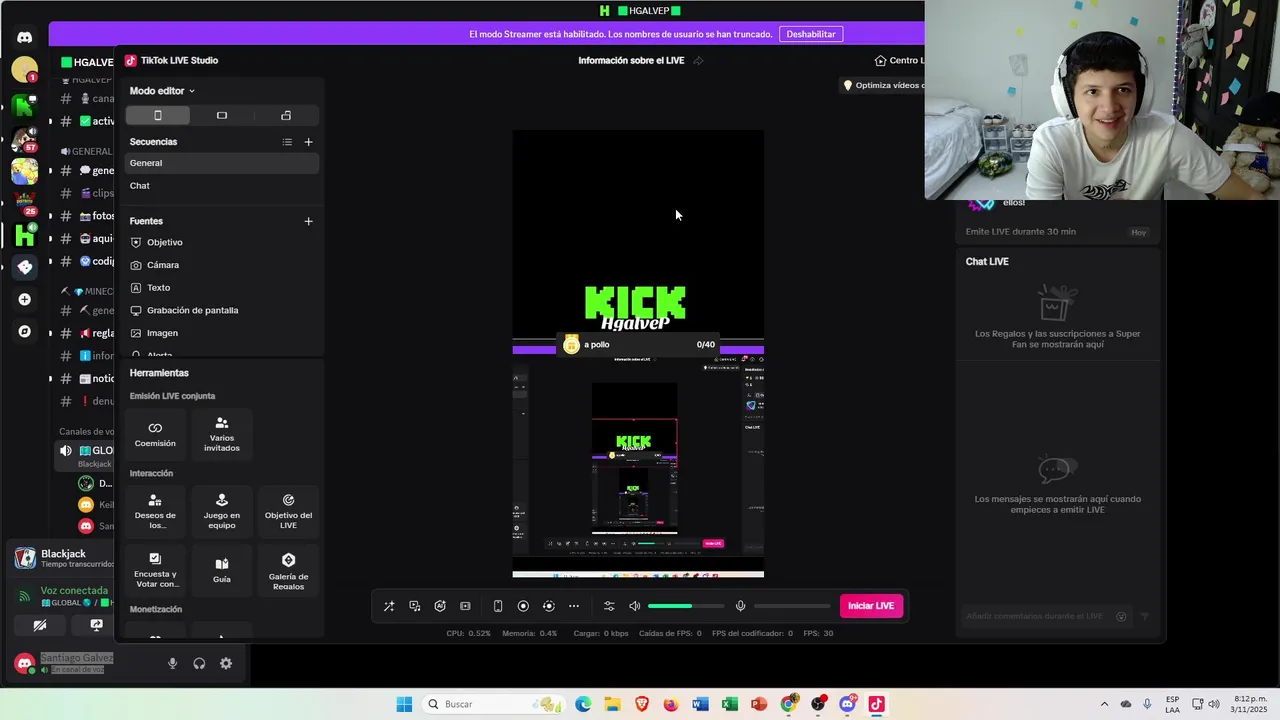Mute the Discord microphone
Screen dimensions: 1280x720
(172, 663)
